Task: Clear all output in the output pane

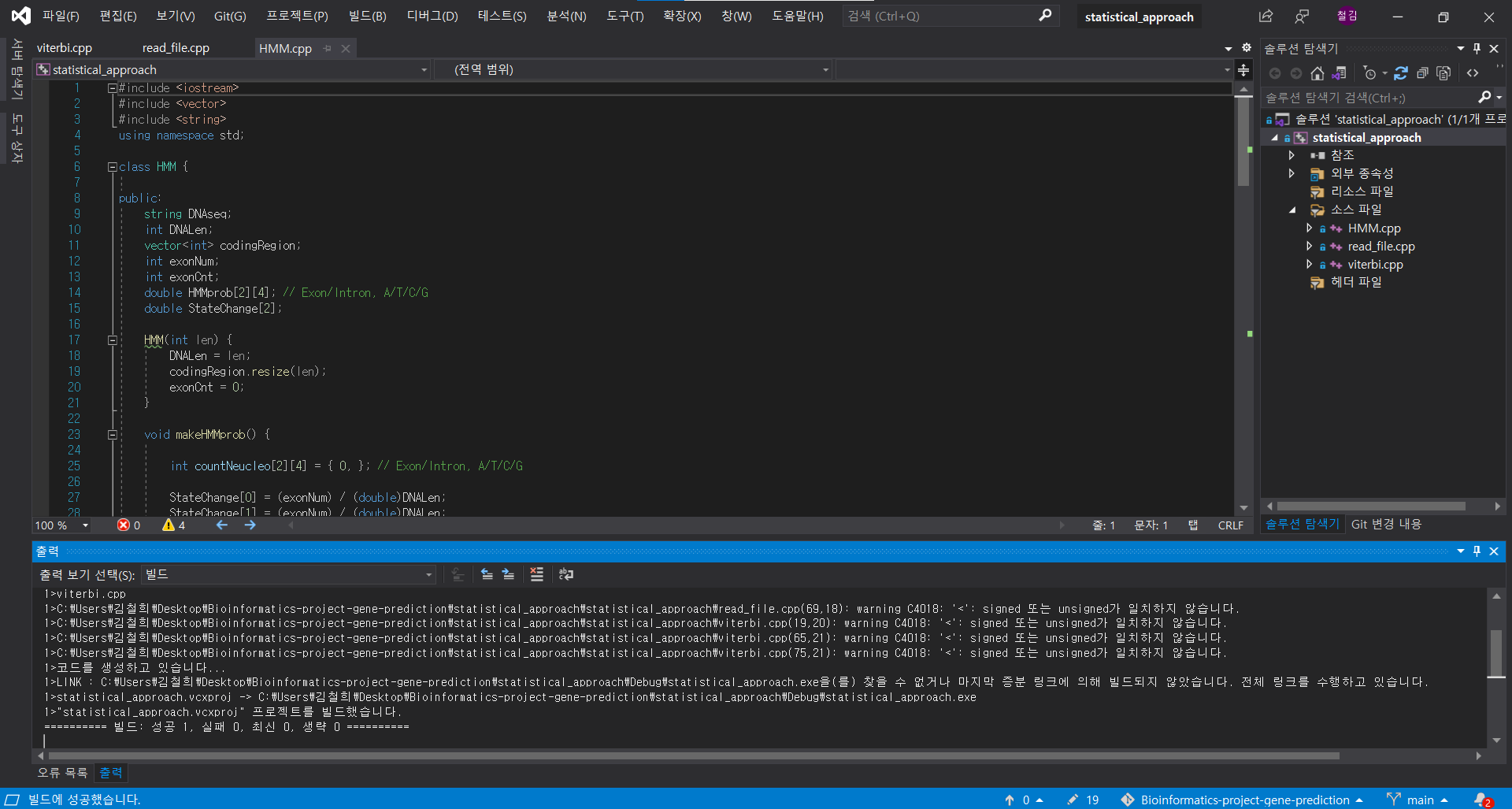Action: (536, 575)
